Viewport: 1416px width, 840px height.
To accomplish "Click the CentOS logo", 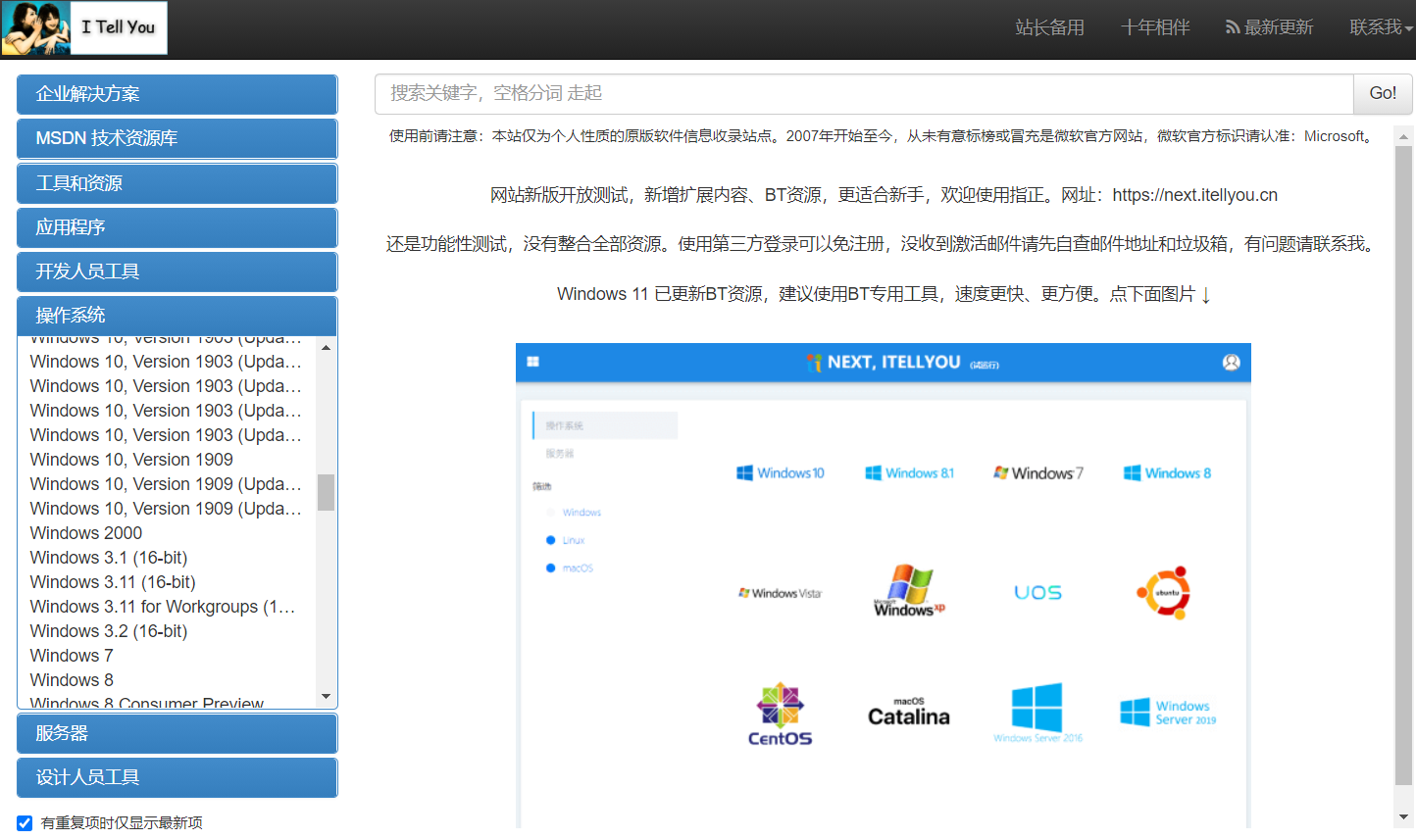I will click(x=781, y=715).
